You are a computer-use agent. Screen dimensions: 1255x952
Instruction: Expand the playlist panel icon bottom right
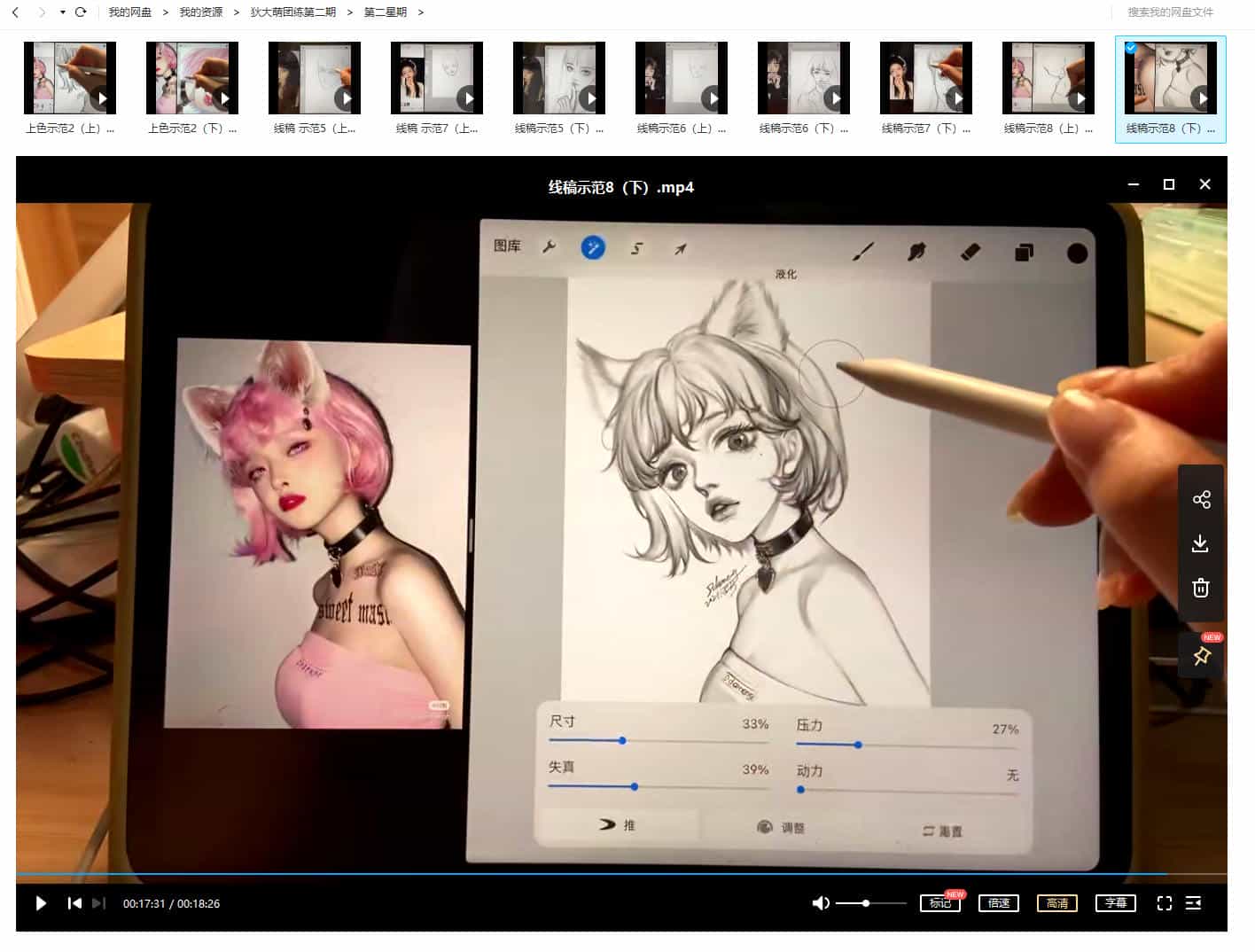(x=1193, y=903)
